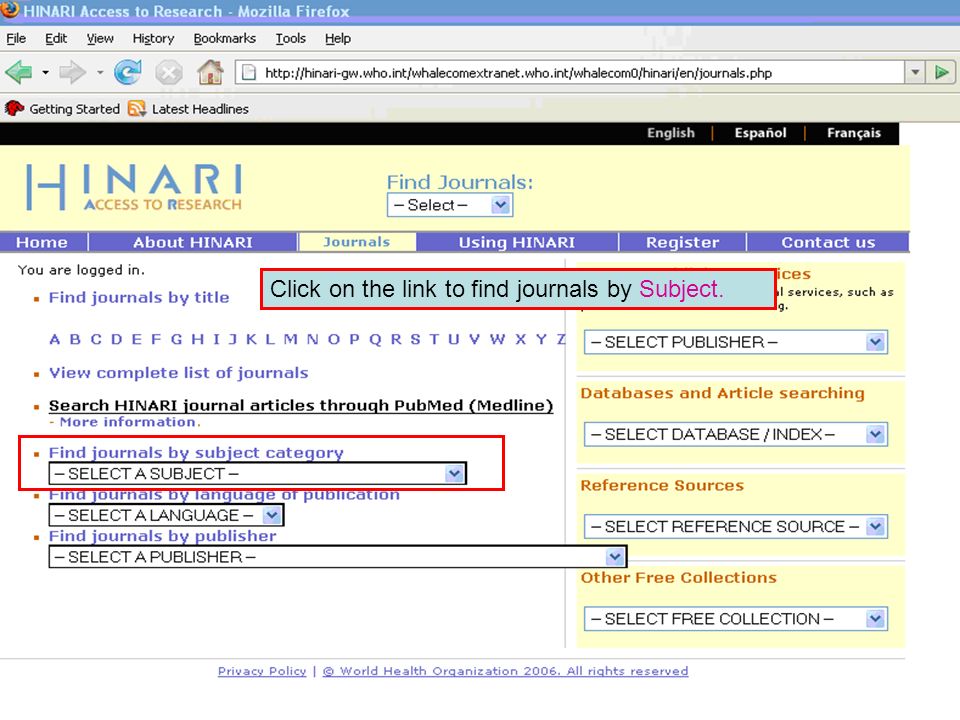Open the SELECT A LANGUAGE dropdown
Viewport: 960px width, 720px height.
click(166, 516)
